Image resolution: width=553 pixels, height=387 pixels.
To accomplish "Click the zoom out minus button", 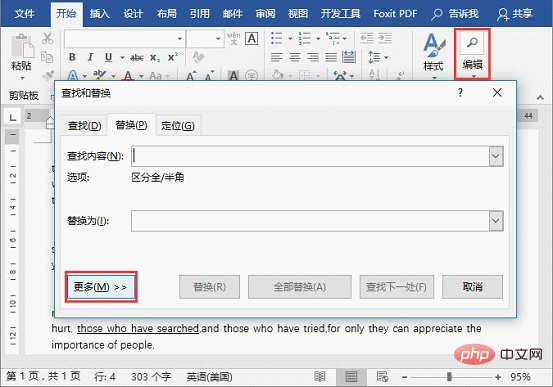I will coord(405,377).
